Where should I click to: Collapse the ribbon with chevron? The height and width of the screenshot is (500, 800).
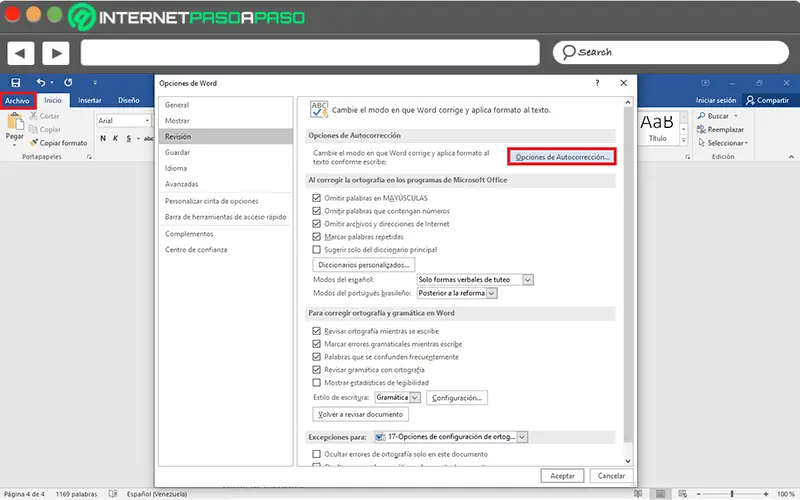791,157
